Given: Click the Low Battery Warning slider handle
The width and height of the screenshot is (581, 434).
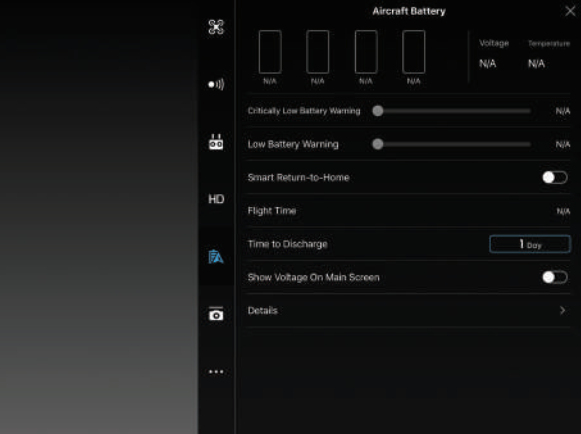Looking at the screenshot, I should pos(378,144).
